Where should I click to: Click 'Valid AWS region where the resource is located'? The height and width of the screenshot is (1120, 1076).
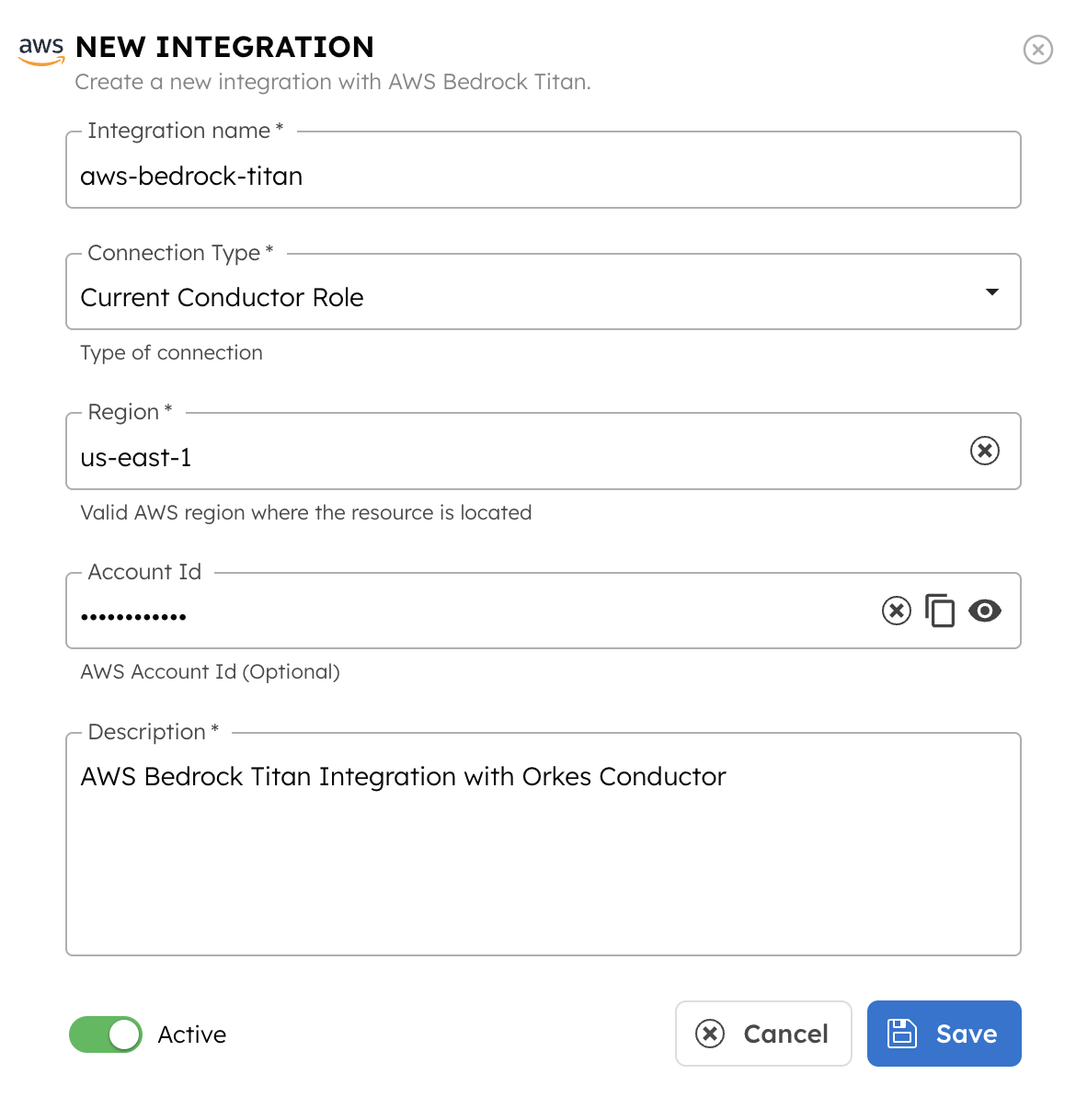point(306,512)
